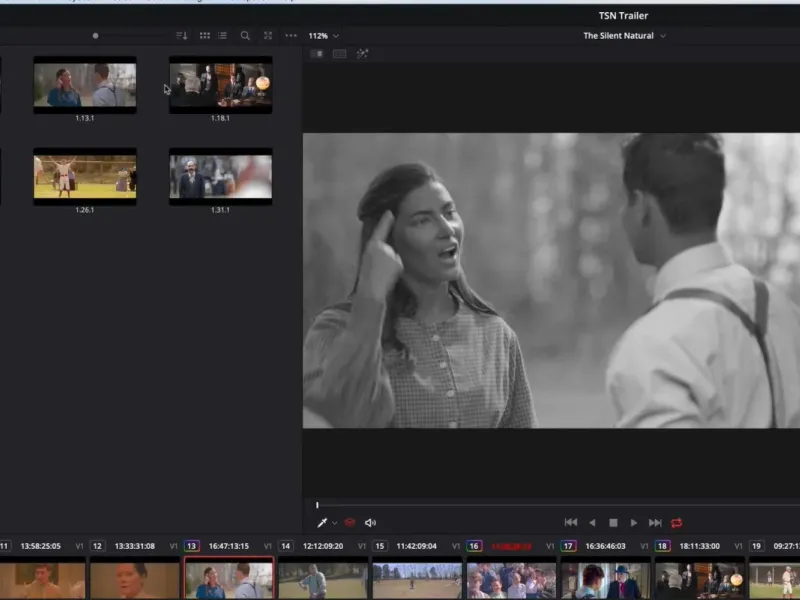Open the three-dot options menu
The width and height of the screenshot is (800, 600).
click(x=291, y=36)
